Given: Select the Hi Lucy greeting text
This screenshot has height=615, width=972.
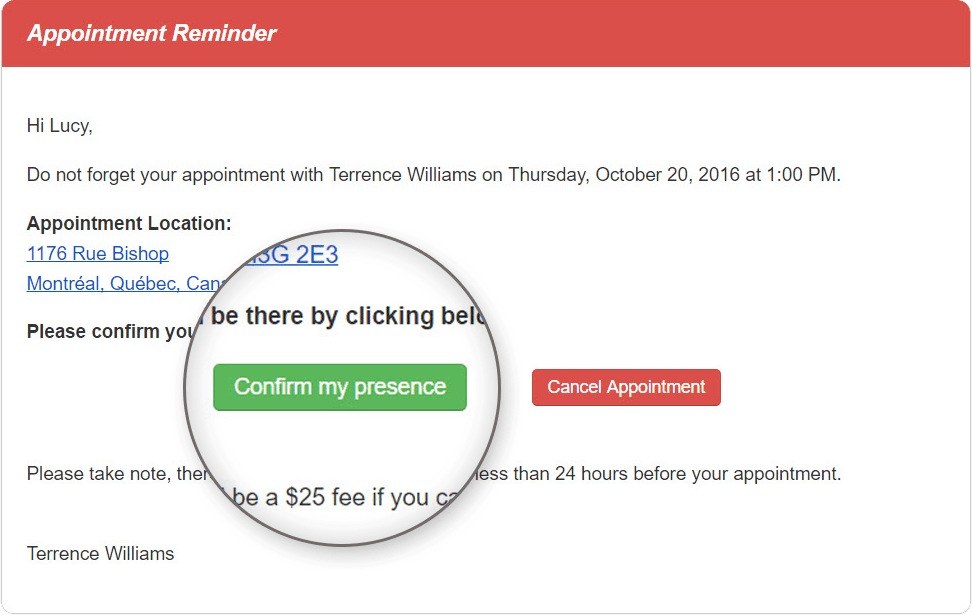Looking at the screenshot, I should coord(60,126).
